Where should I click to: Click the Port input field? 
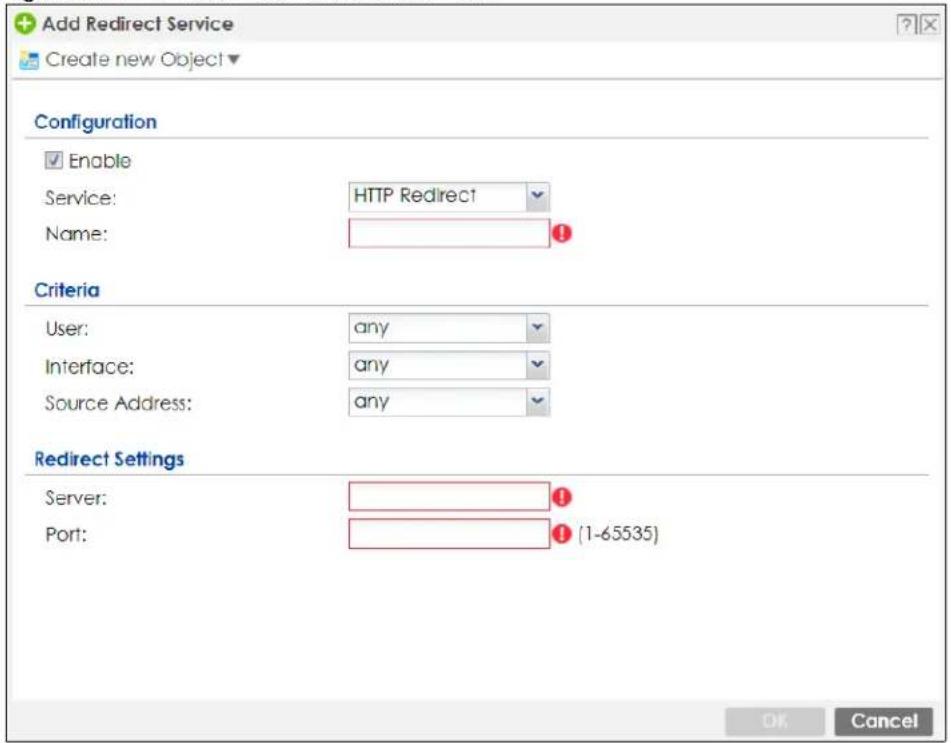coord(449,534)
